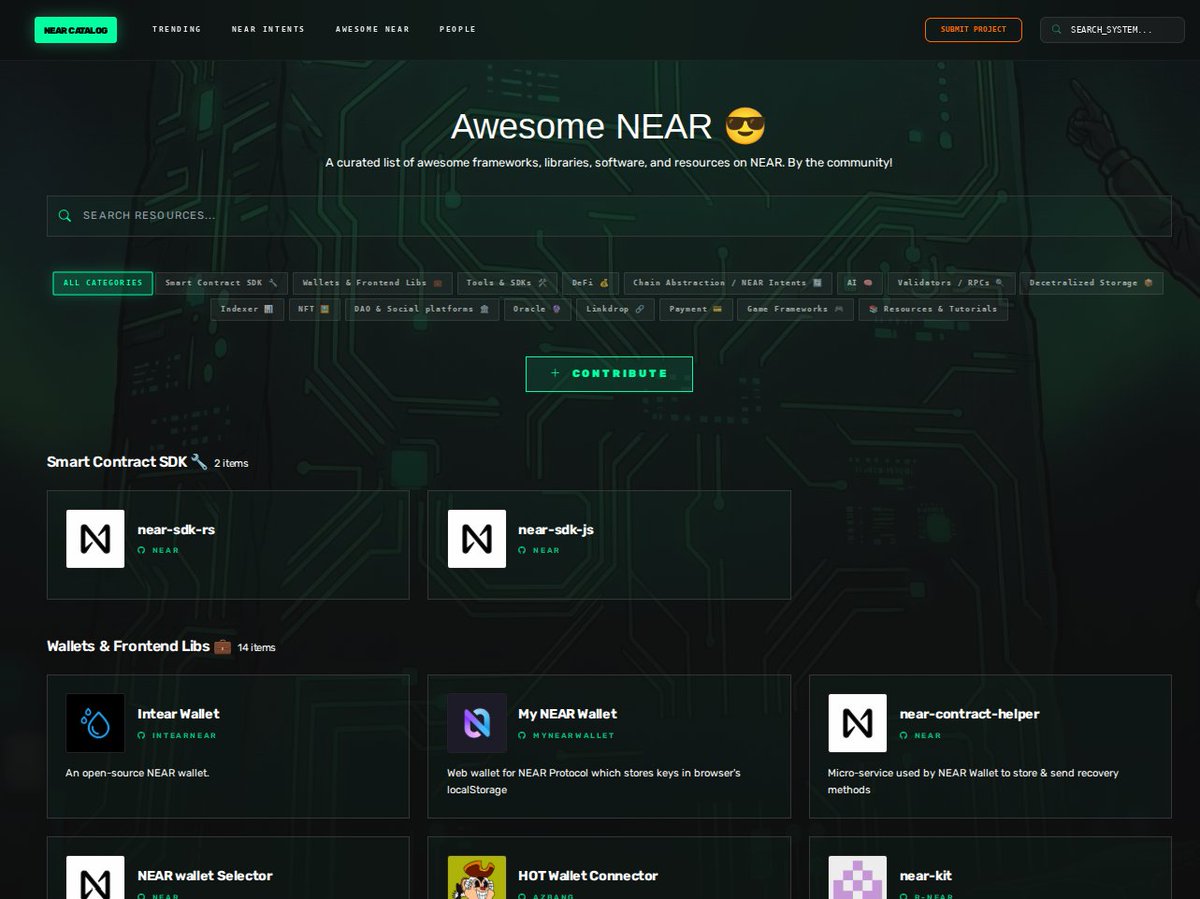The width and height of the screenshot is (1200, 899).
Task: Filter by DeFi category
Action: (590, 283)
